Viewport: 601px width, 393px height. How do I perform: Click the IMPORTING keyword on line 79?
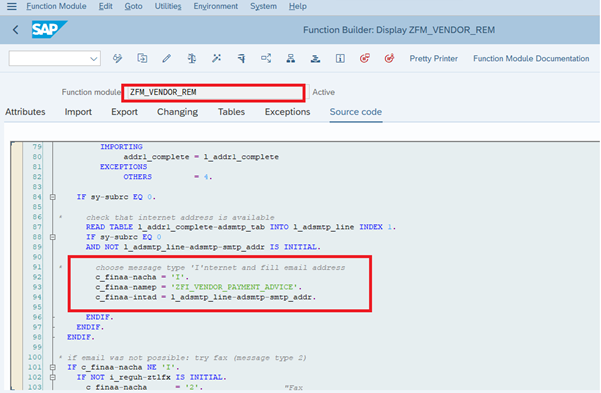pos(121,147)
